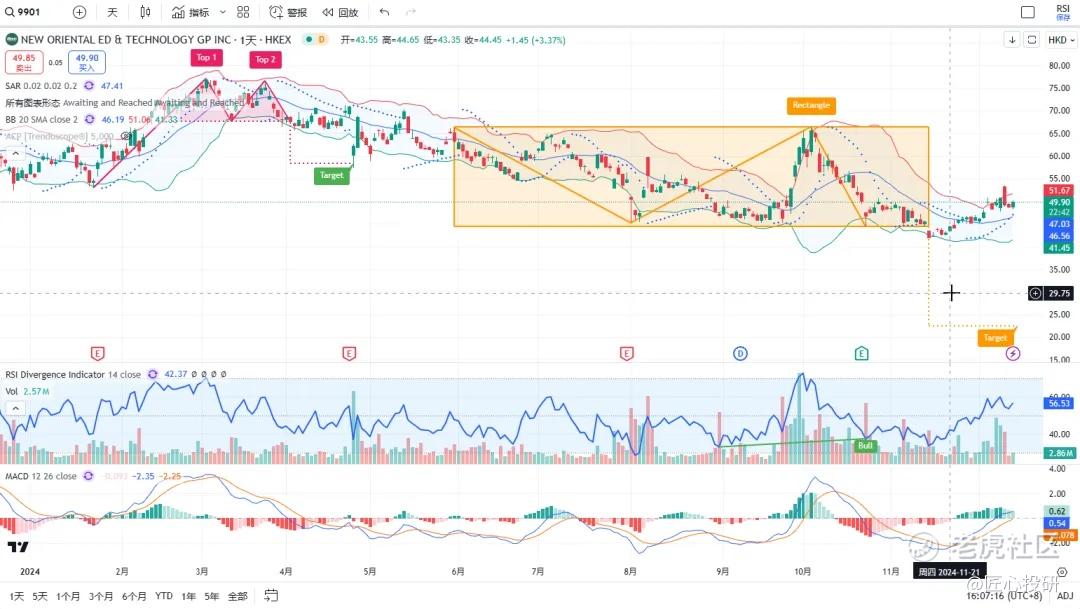This screenshot has height=609, width=1080.
Task: Click MACD indicator refresh icon
Action: (88, 476)
